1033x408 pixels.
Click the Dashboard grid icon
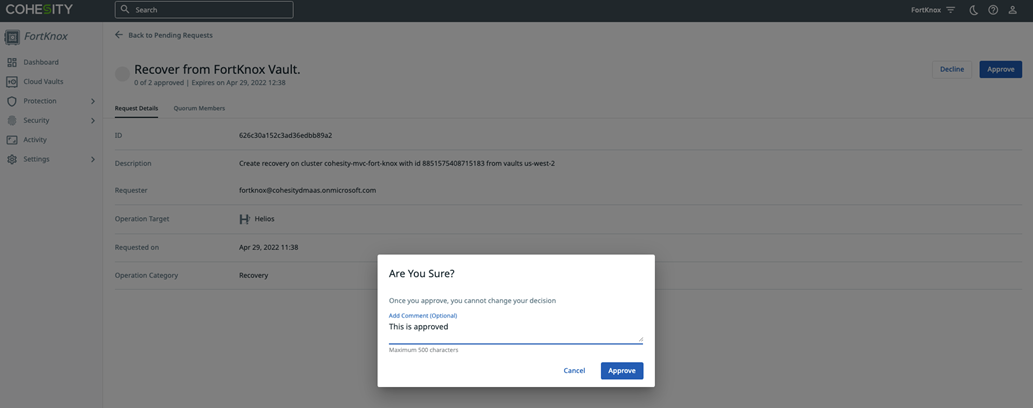(11, 63)
